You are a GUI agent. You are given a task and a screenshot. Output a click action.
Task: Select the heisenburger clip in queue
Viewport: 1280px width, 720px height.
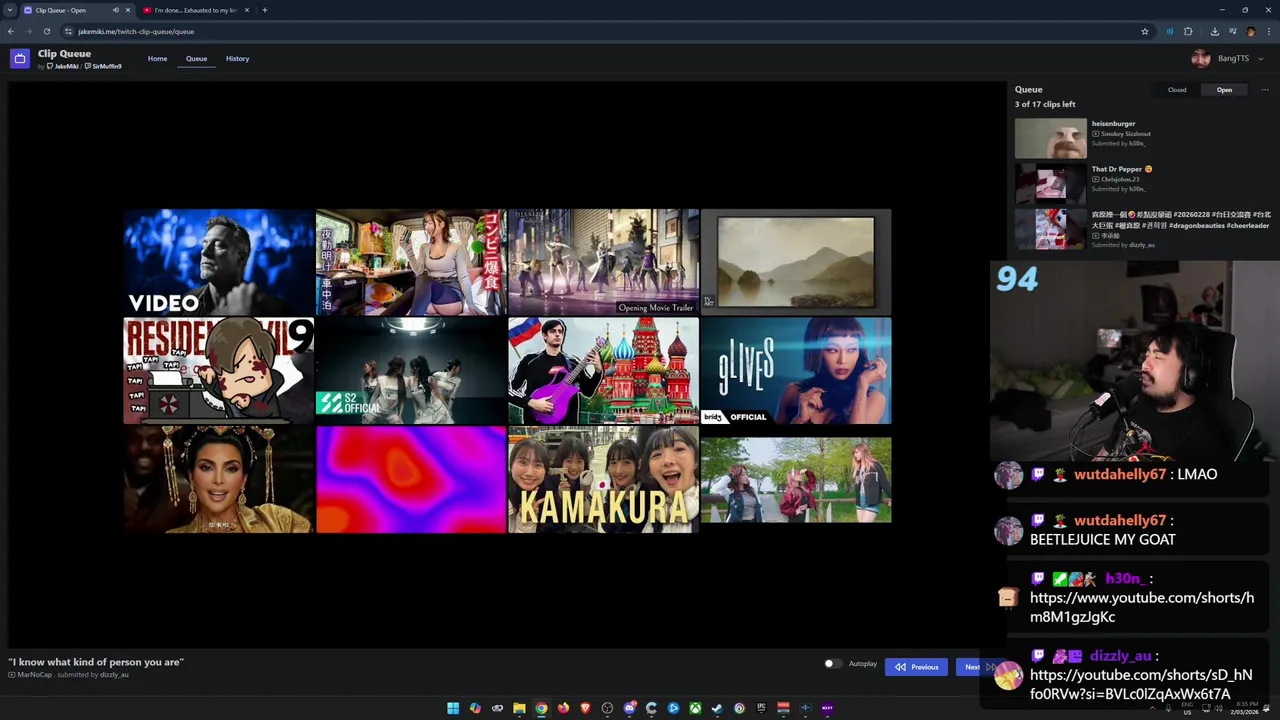click(x=1142, y=138)
